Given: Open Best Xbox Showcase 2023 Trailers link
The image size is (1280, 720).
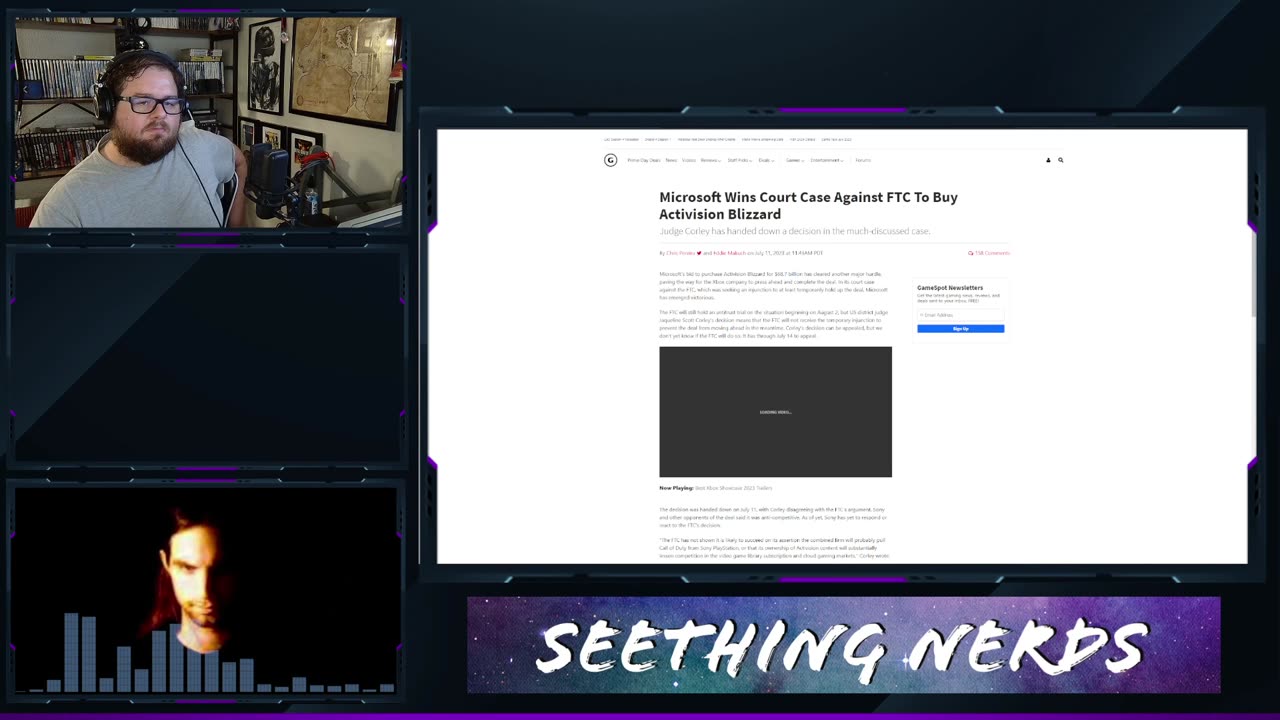Looking at the screenshot, I should click(734, 488).
